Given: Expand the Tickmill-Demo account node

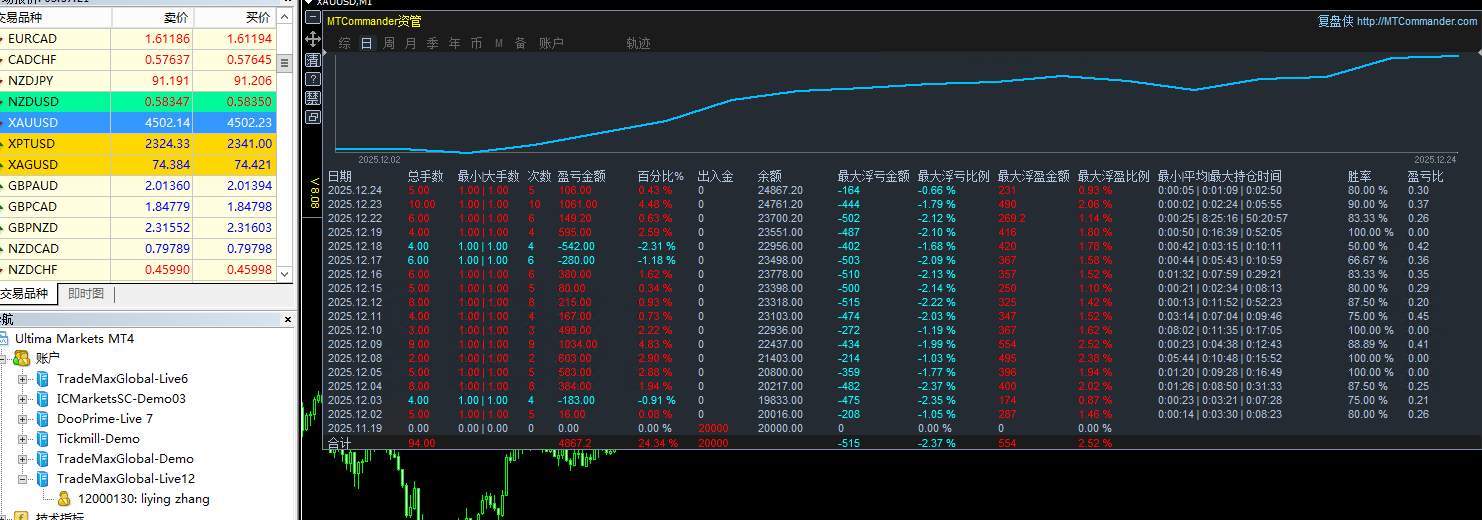Looking at the screenshot, I should (x=23, y=439).
